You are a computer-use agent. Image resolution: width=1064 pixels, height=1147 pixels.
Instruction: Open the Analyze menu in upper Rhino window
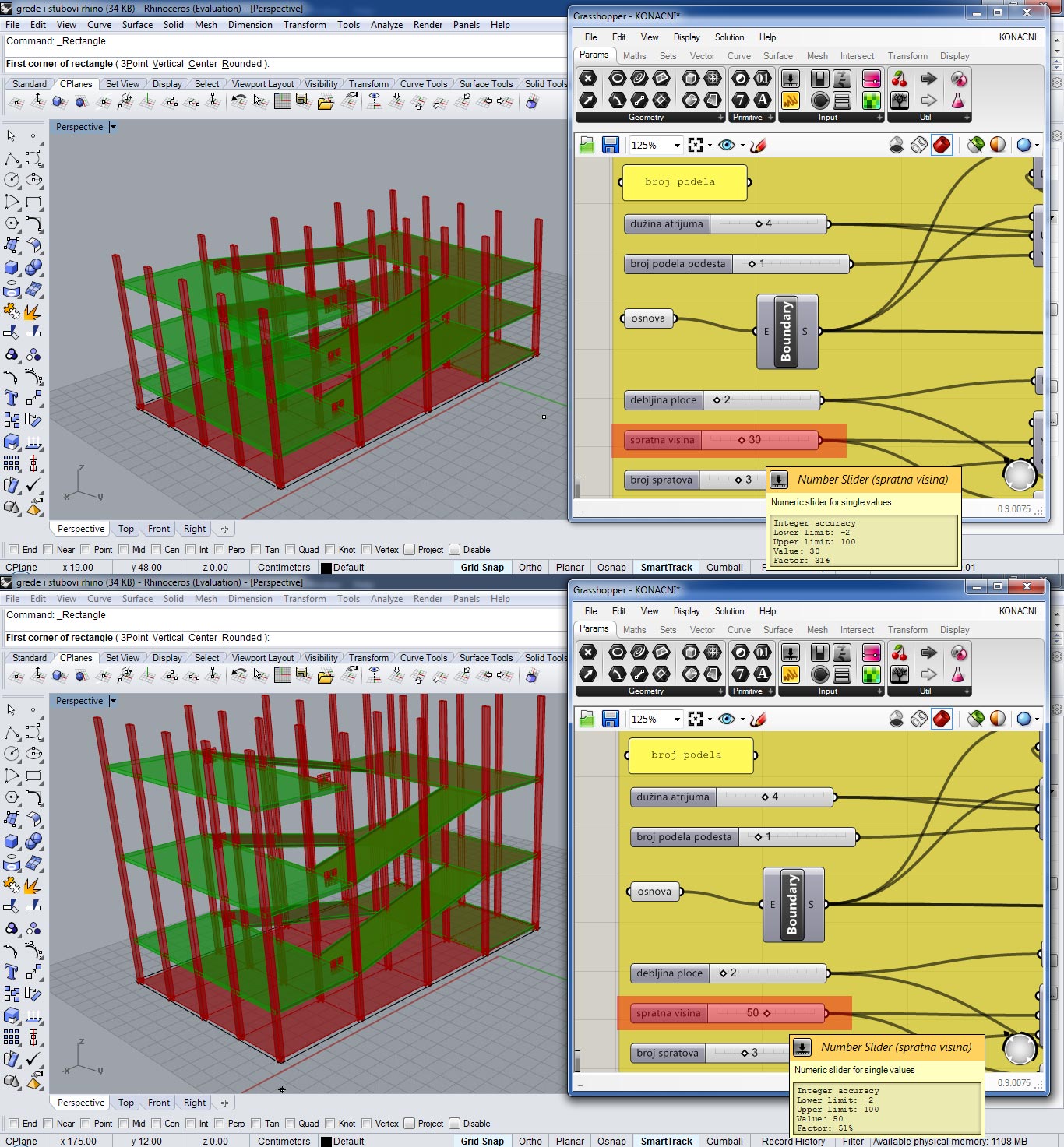tap(386, 25)
